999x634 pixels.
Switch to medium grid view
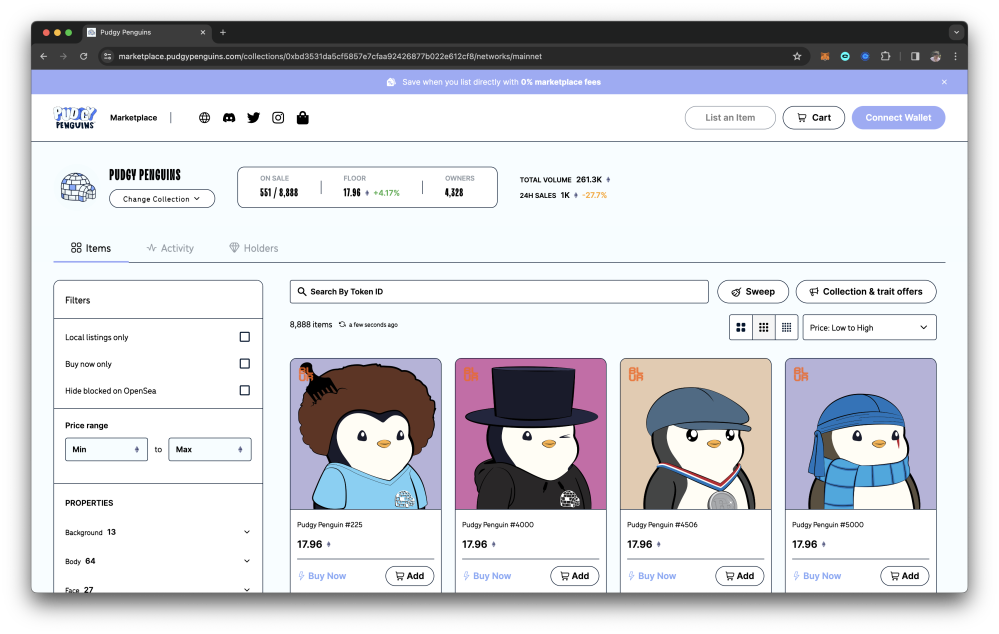coord(763,328)
